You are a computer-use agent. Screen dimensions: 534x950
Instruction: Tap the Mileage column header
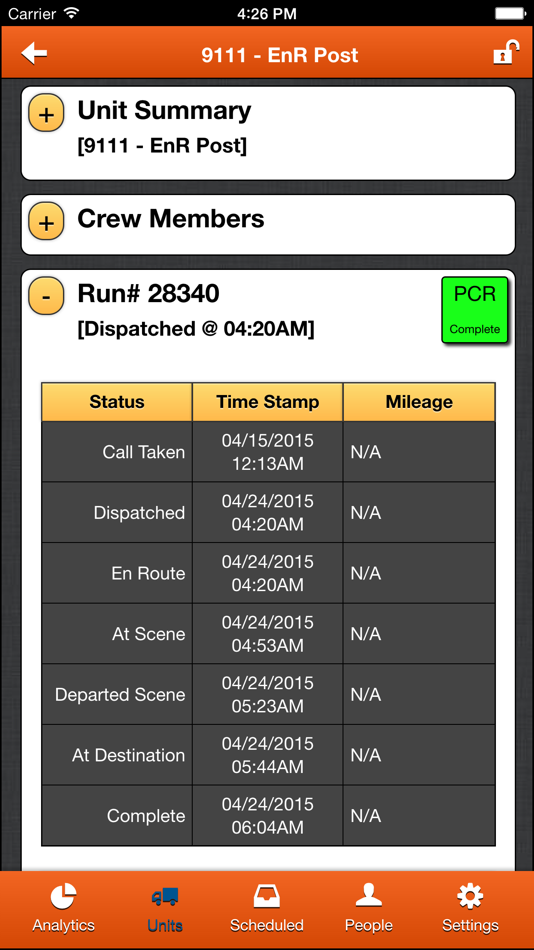tap(419, 402)
